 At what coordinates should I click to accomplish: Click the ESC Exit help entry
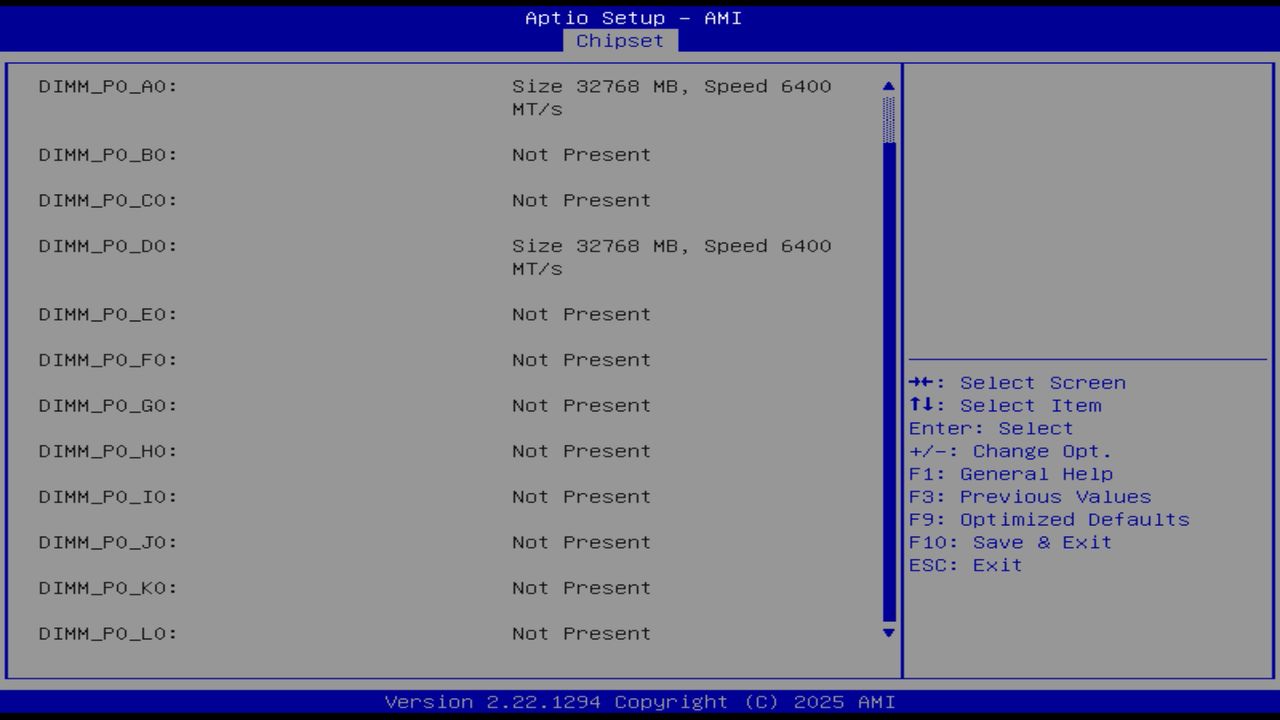[964, 564]
